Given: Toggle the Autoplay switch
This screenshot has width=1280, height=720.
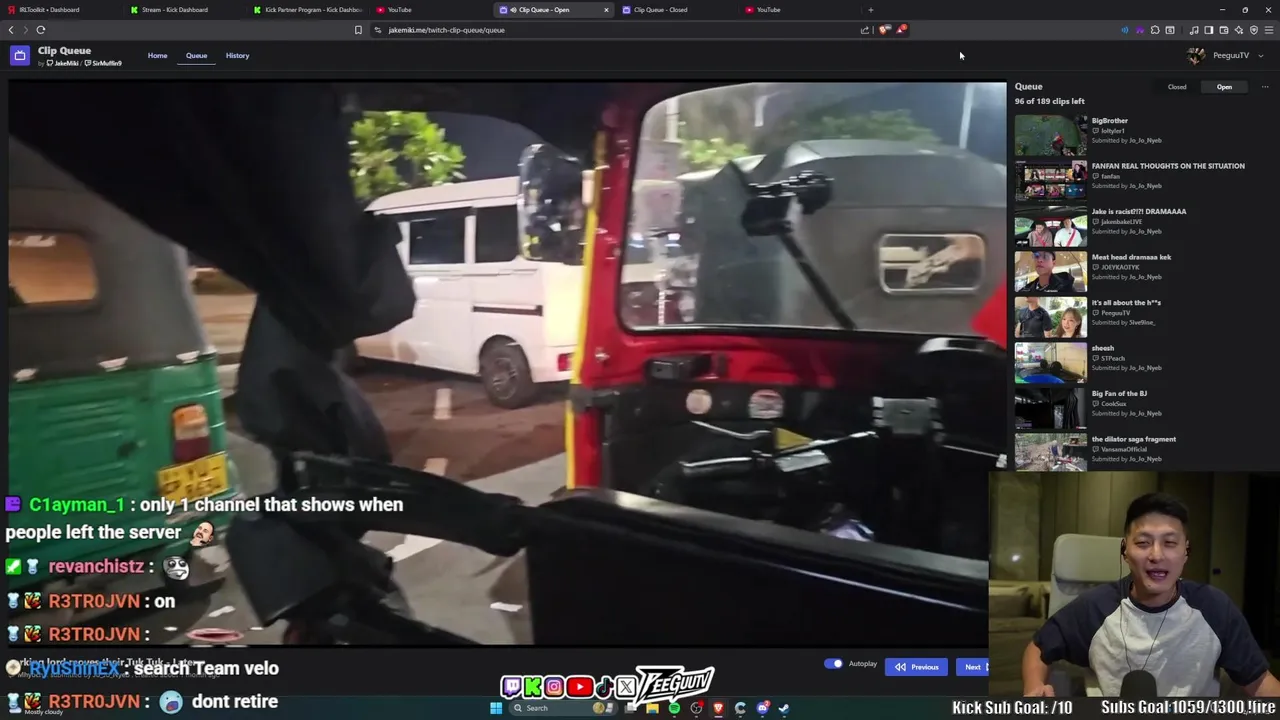Looking at the screenshot, I should click(833, 664).
